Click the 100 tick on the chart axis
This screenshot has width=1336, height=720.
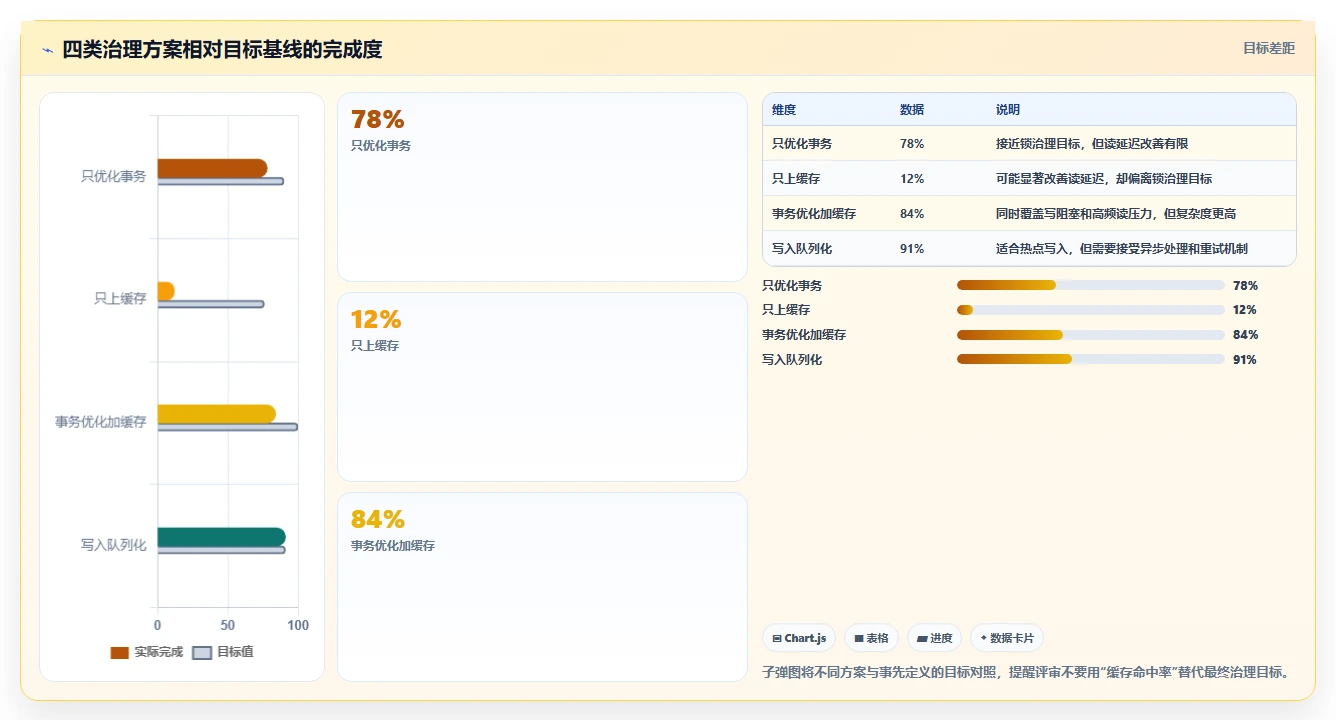tap(298, 625)
